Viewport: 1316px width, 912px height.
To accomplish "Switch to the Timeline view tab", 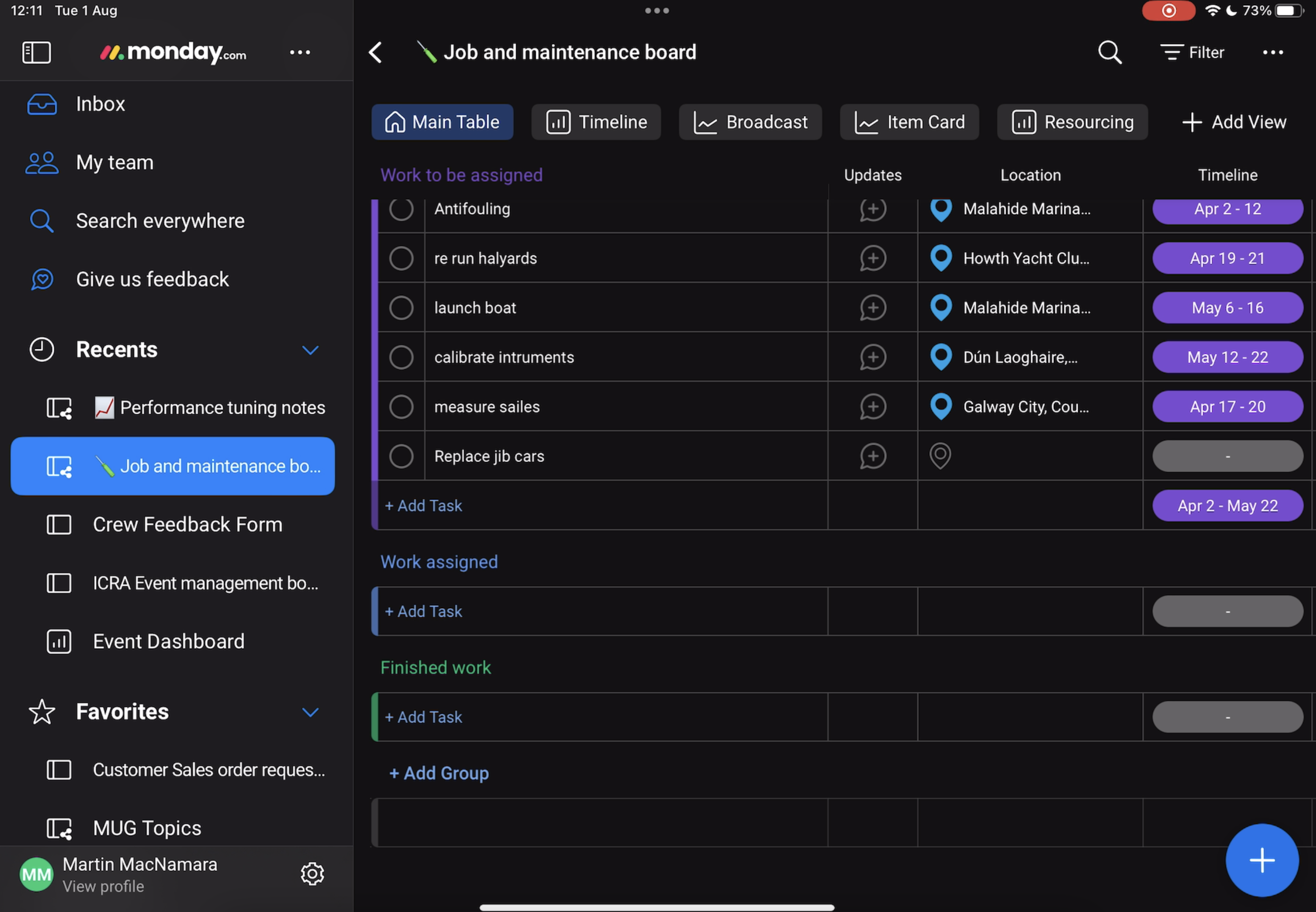I will click(596, 122).
